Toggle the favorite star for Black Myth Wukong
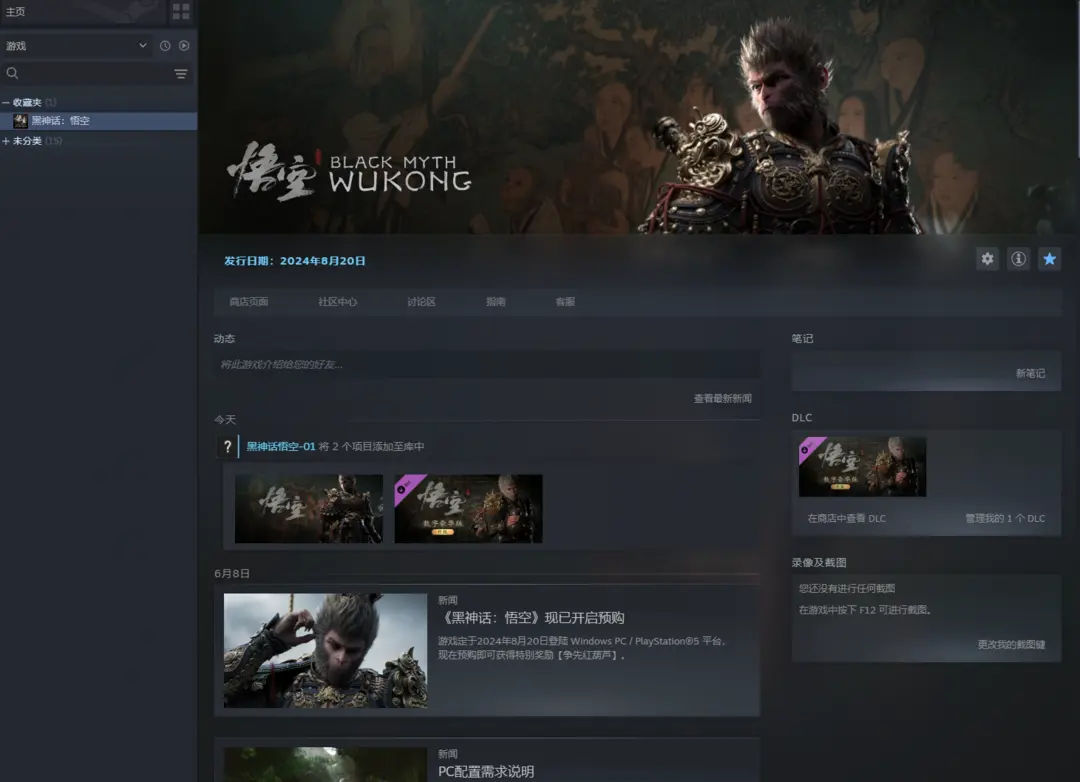This screenshot has height=782, width=1080. click(x=1049, y=259)
